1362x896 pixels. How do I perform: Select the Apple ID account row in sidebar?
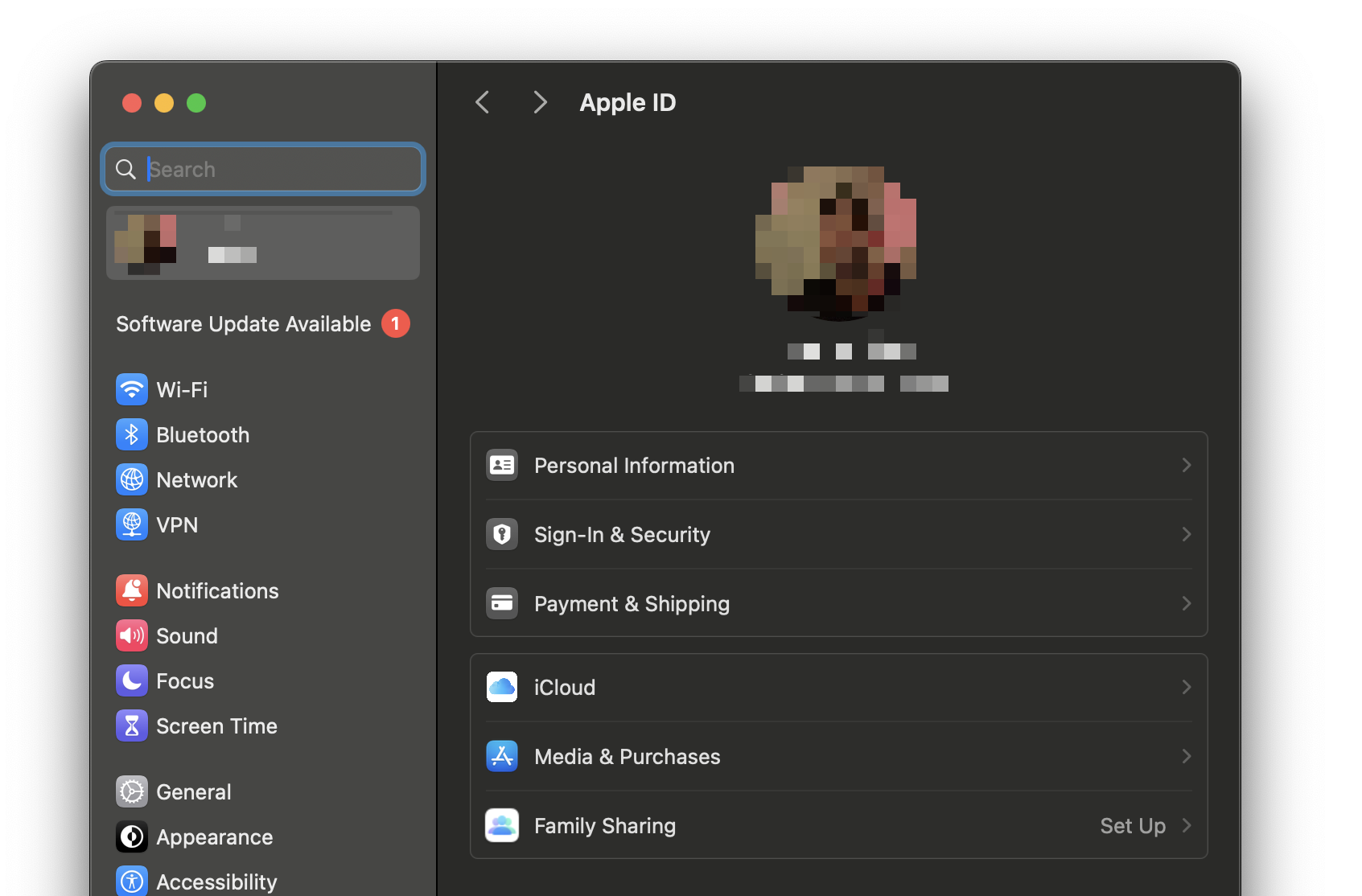click(x=263, y=243)
